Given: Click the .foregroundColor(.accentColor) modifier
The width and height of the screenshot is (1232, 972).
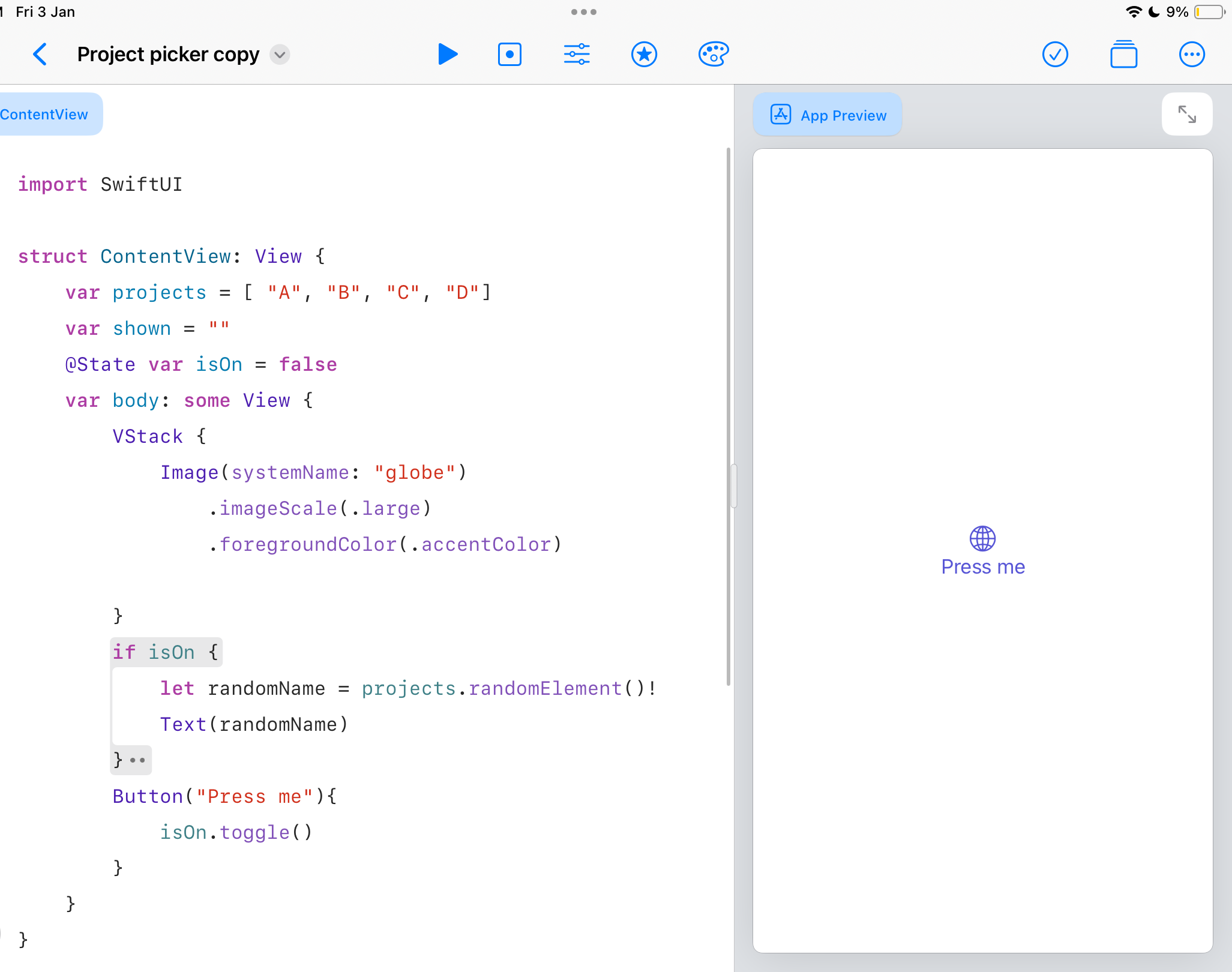Looking at the screenshot, I should tap(385, 544).
